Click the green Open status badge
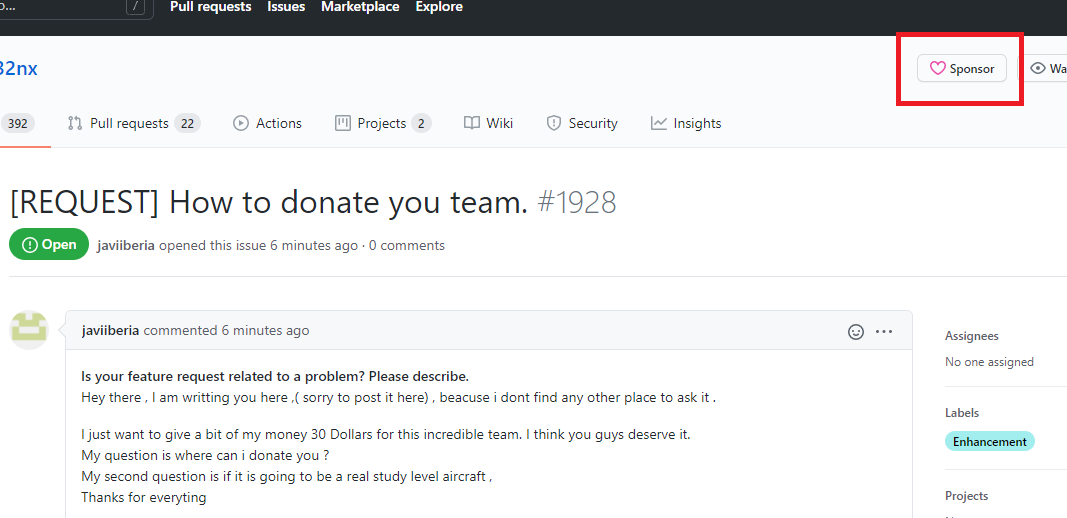1067x518 pixels. coord(49,244)
